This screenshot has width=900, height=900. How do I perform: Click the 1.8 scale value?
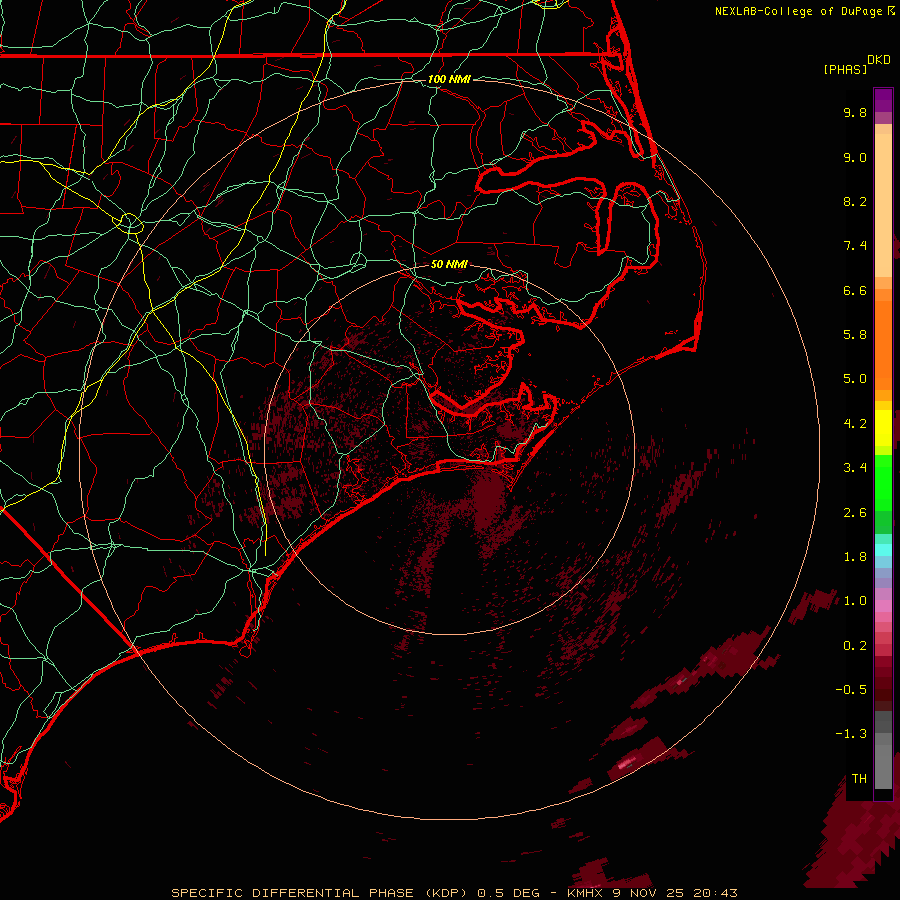(x=855, y=557)
